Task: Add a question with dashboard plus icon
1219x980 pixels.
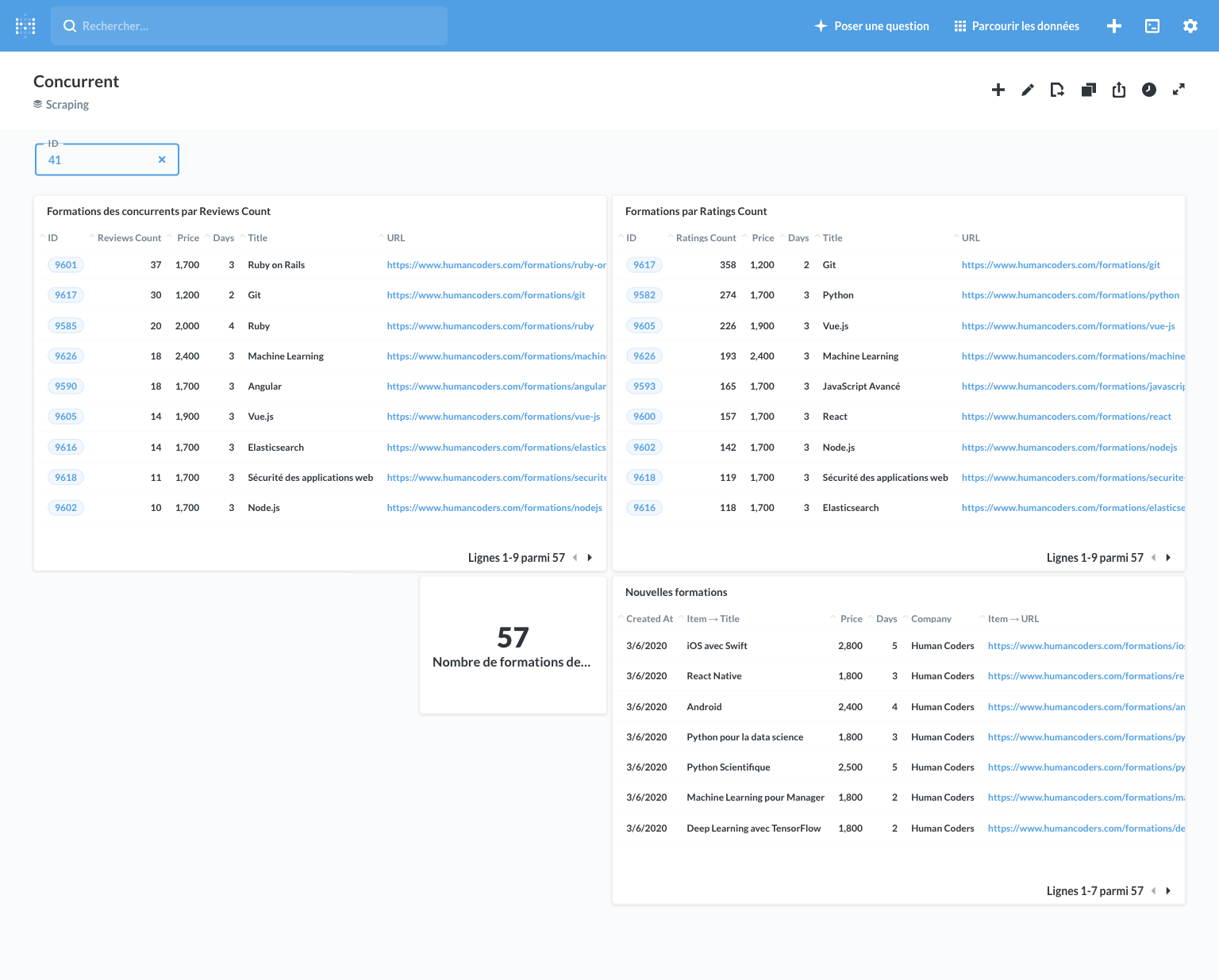Action: coord(998,90)
